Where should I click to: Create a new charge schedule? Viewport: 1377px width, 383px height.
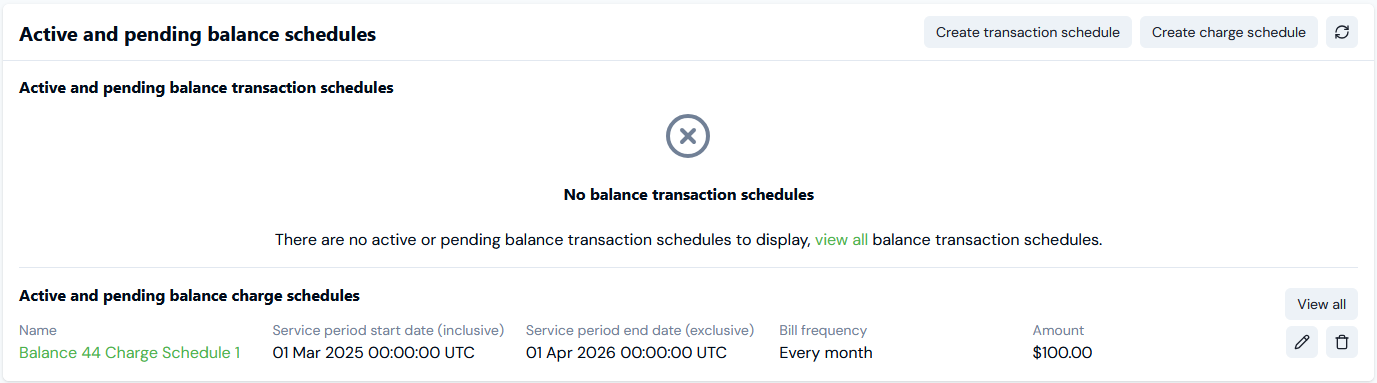tap(1229, 32)
